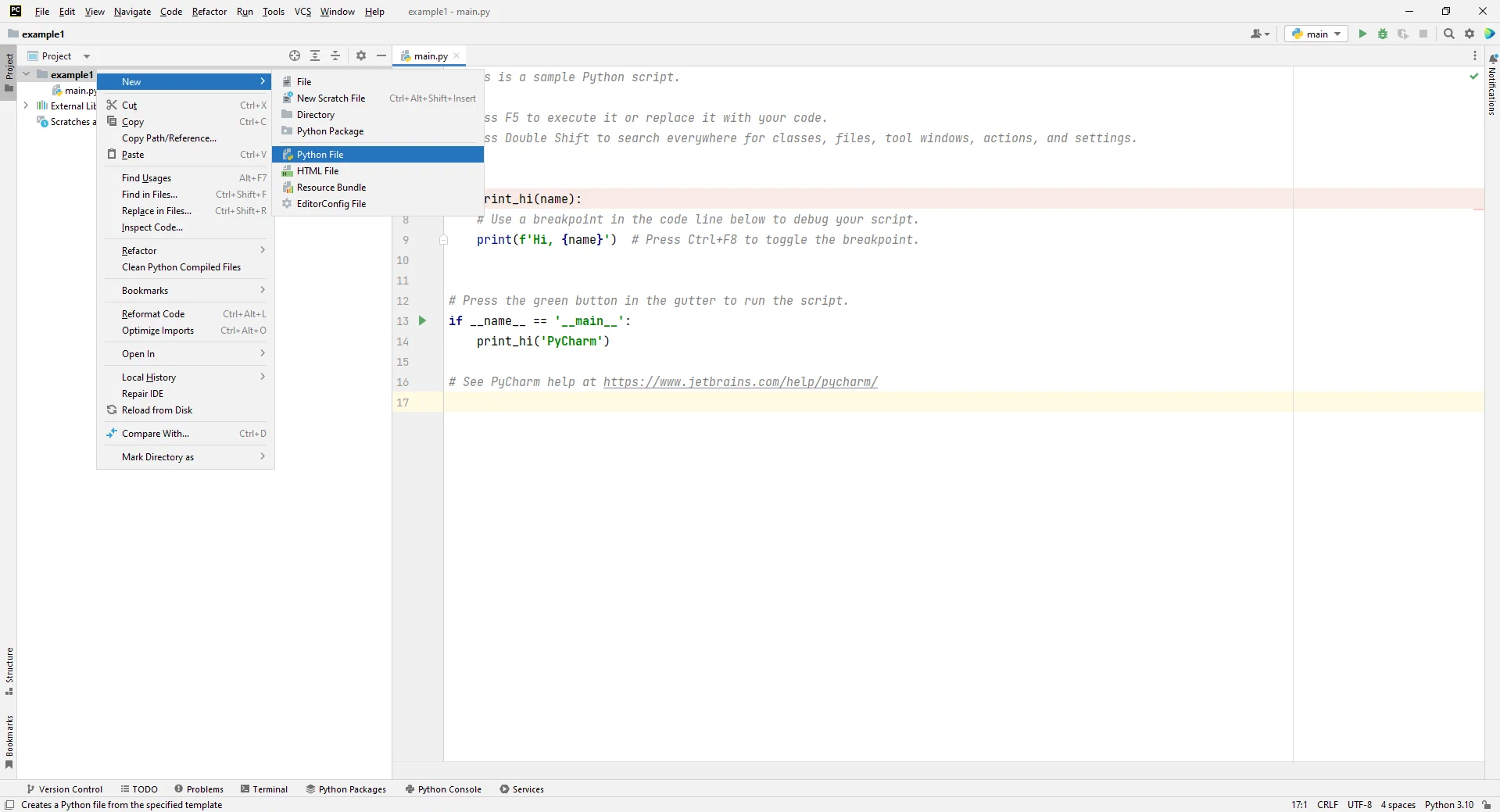This screenshot has height=812, width=1500.
Task: Click the Stop process icon
Action: (x=1423, y=34)
